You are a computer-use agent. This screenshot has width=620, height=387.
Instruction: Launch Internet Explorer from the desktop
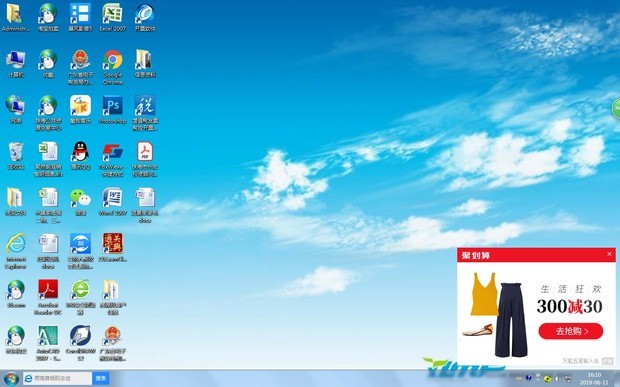click(16, 251)
